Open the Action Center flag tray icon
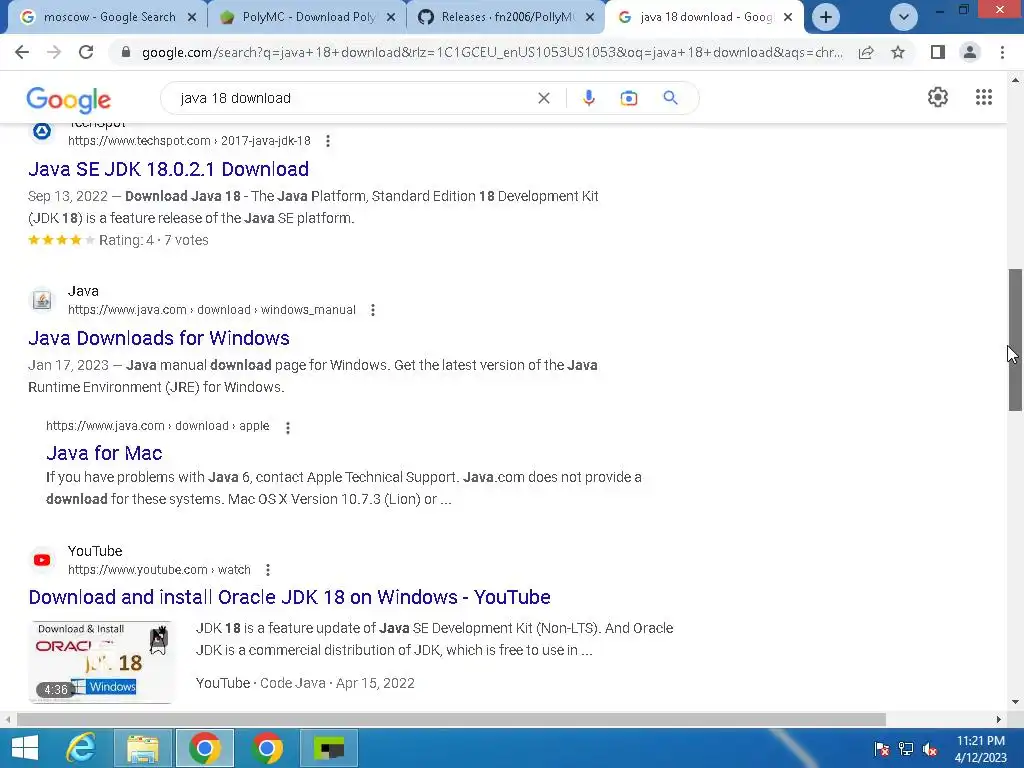Viewport: 1024px width, 768px height. click(882, 749)
